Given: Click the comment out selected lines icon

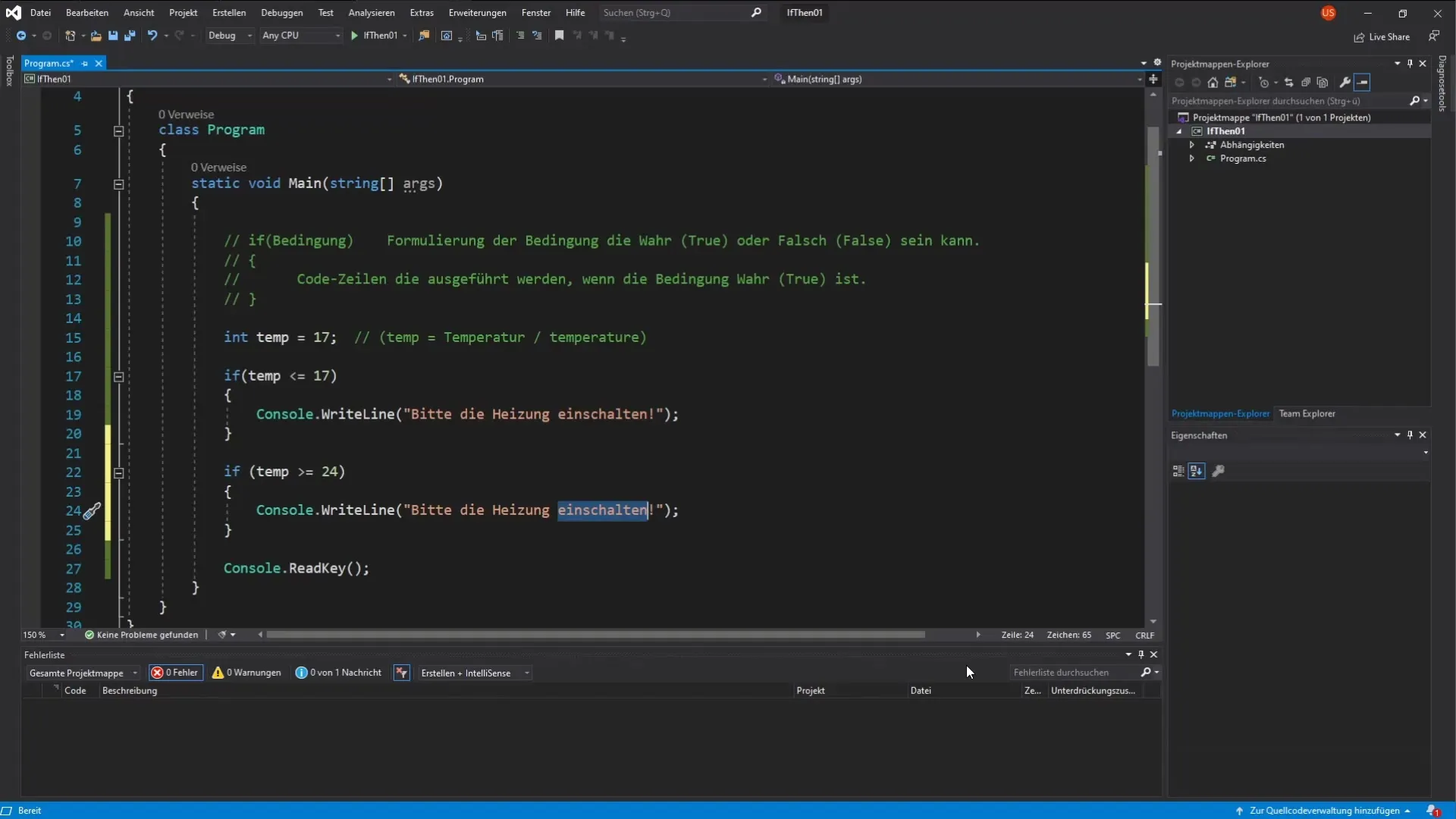Looking at the screenshot, I should pos(520,36).
